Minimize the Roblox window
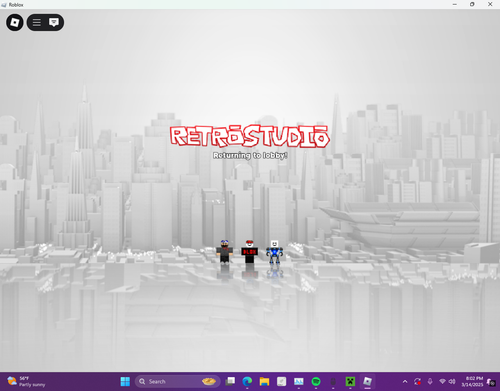This screenshot has height=391, width=500. (x=455, y=4)
